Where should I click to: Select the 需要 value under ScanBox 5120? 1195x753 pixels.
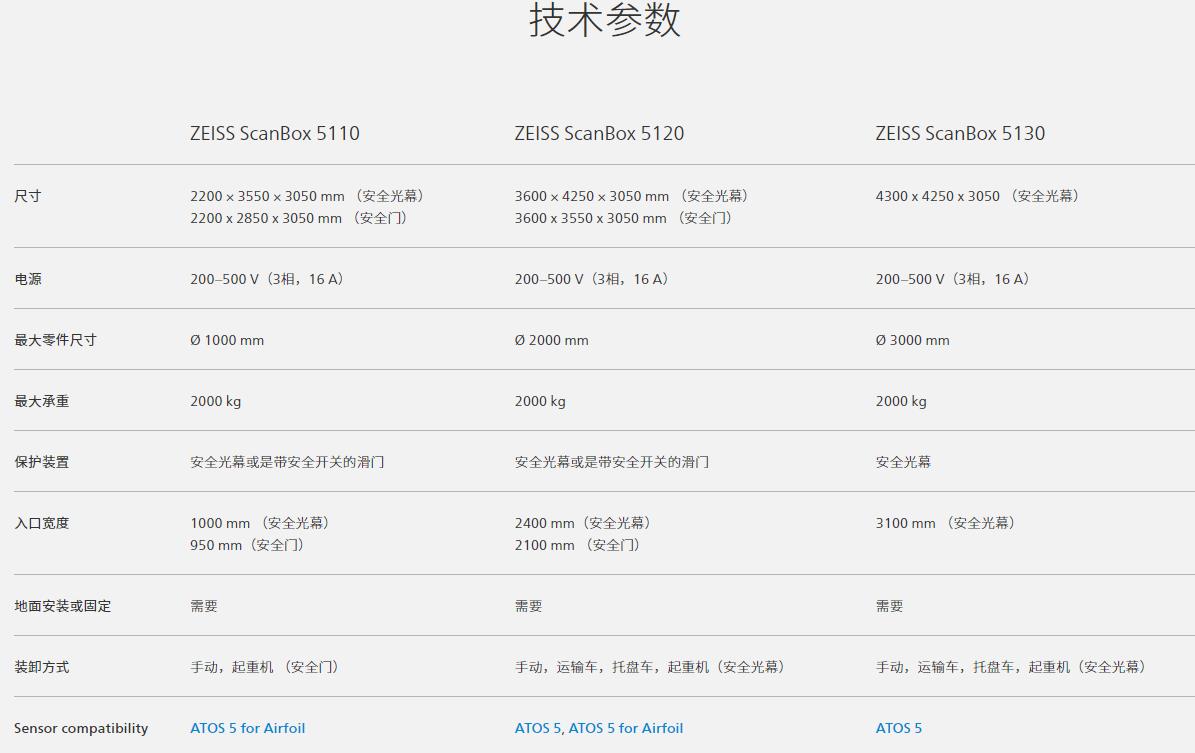point(529,606)
